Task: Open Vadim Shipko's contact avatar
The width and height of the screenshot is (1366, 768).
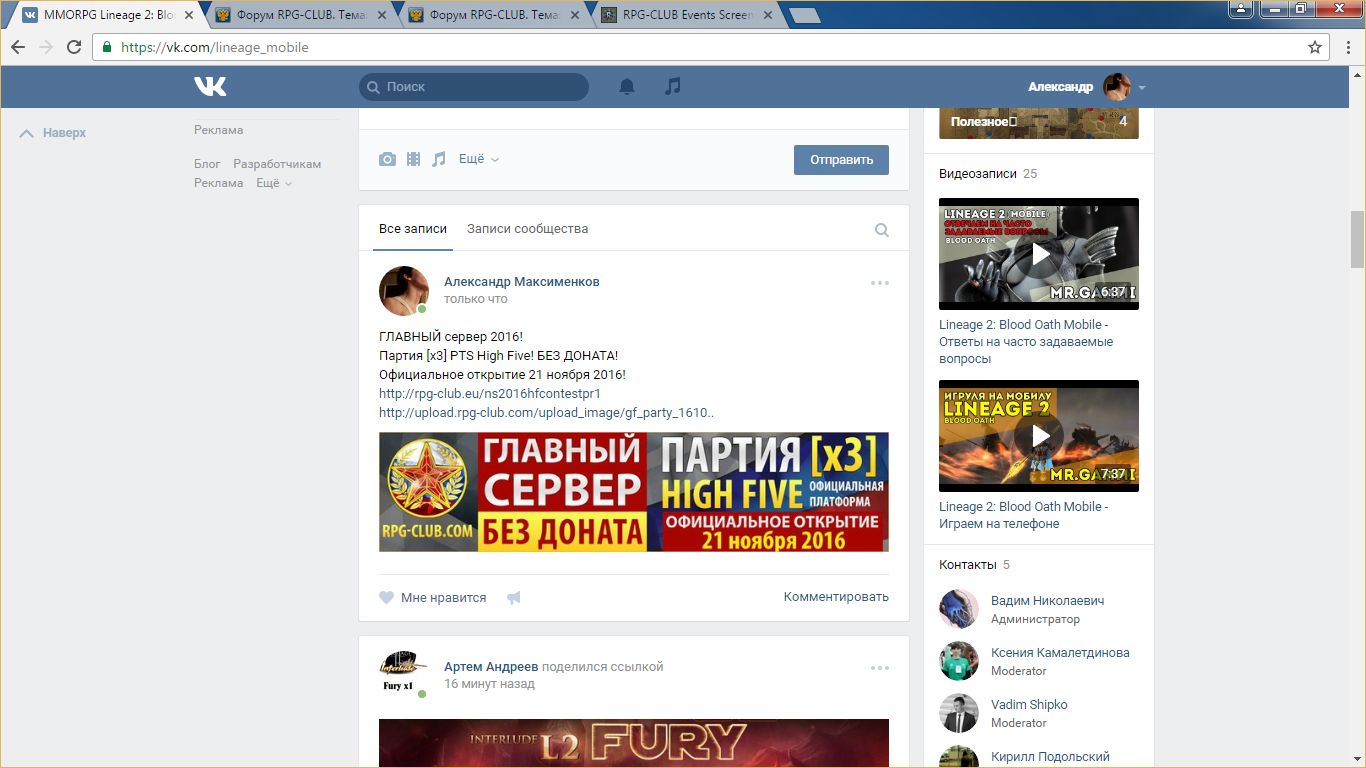Action: pos(959,713)
